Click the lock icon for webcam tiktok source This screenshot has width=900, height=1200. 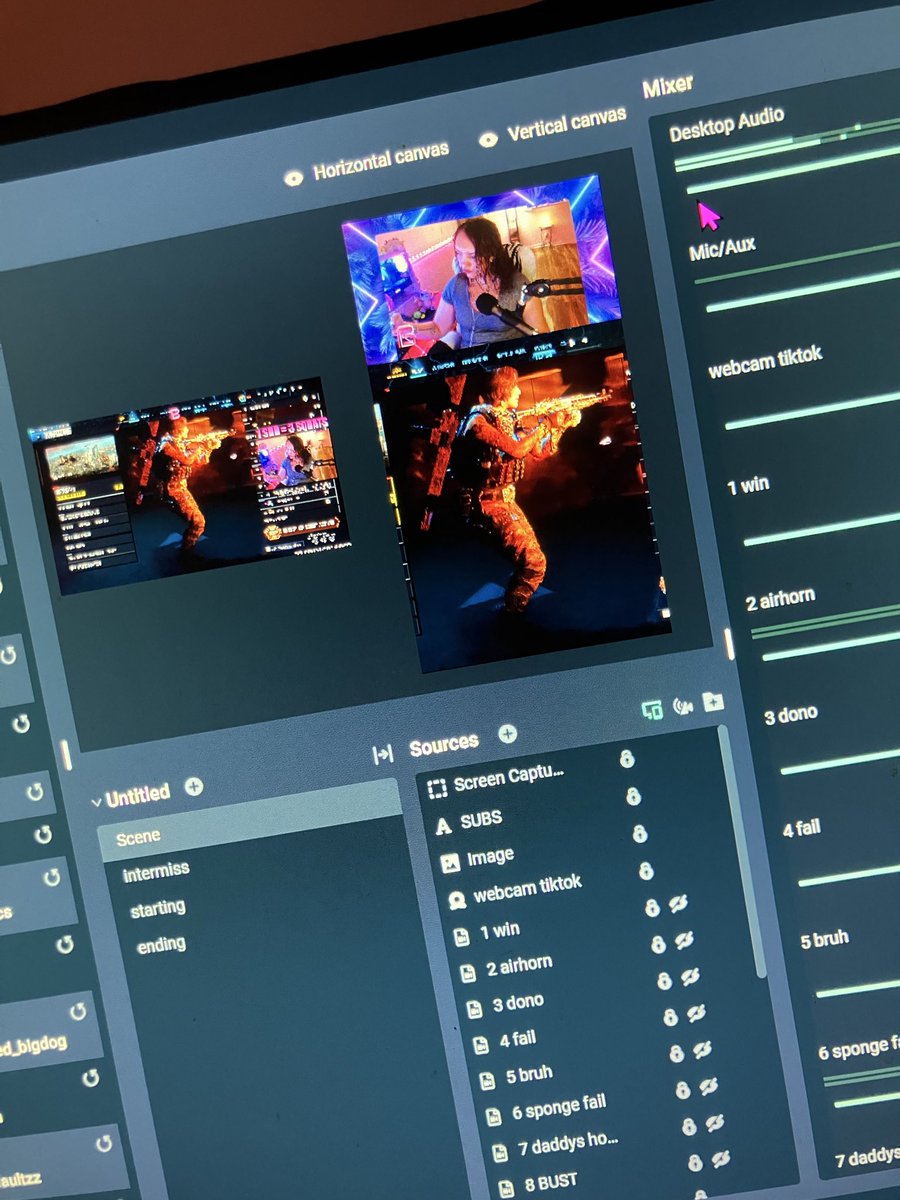pos(646,870)
